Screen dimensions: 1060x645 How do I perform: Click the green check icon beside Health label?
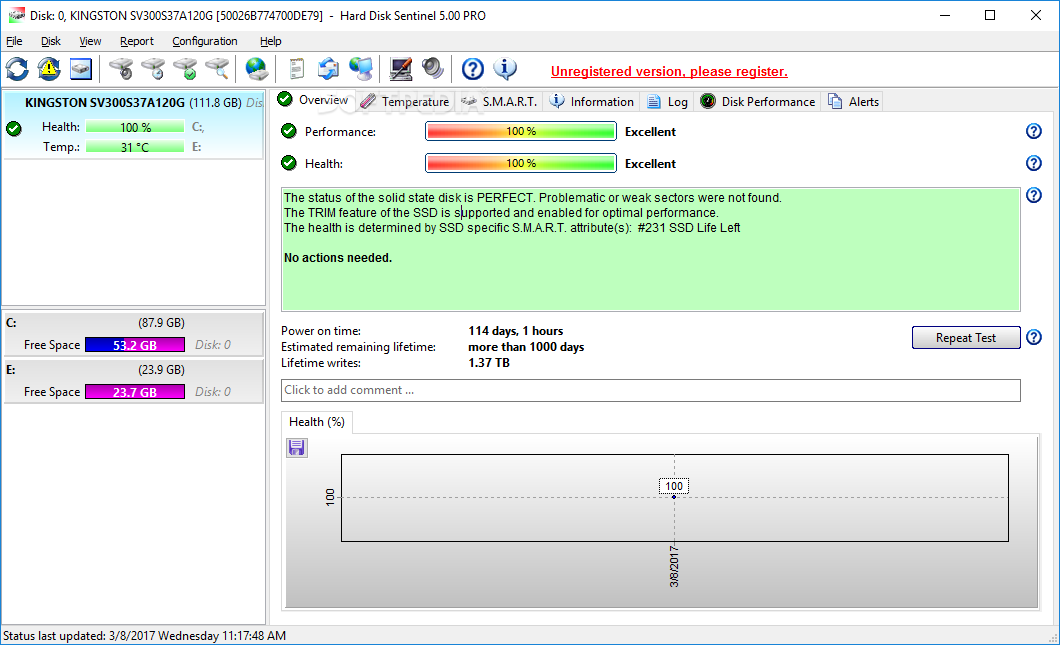coord(289,163)
